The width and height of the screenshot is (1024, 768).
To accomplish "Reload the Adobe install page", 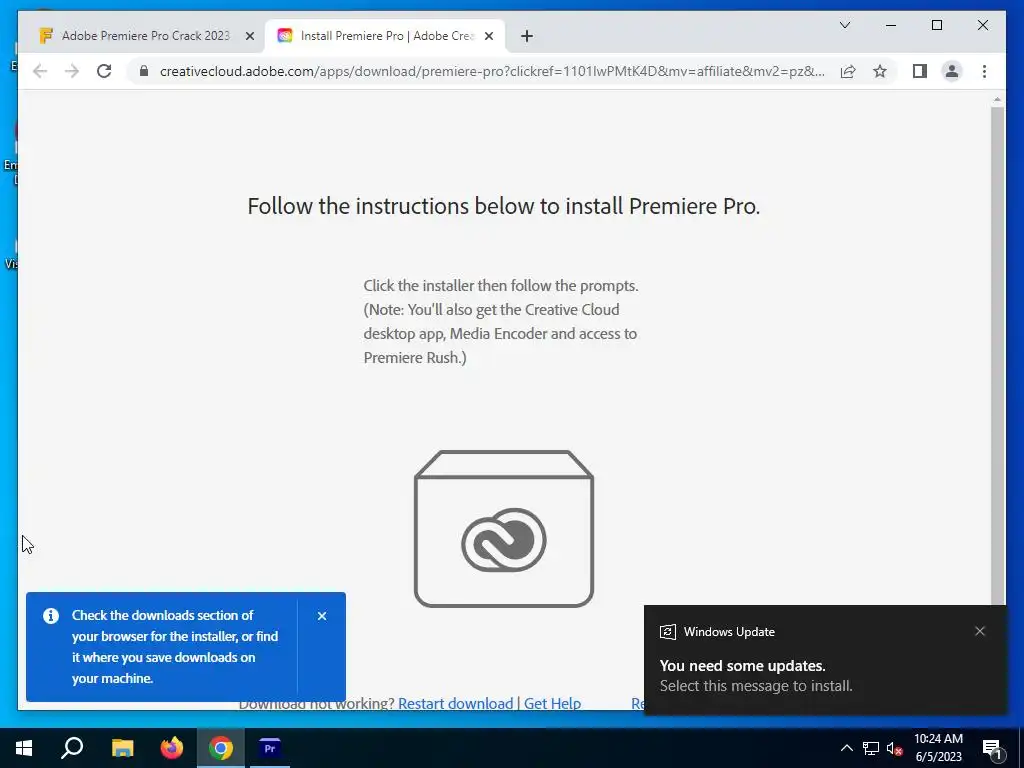I will coord(104,71).
